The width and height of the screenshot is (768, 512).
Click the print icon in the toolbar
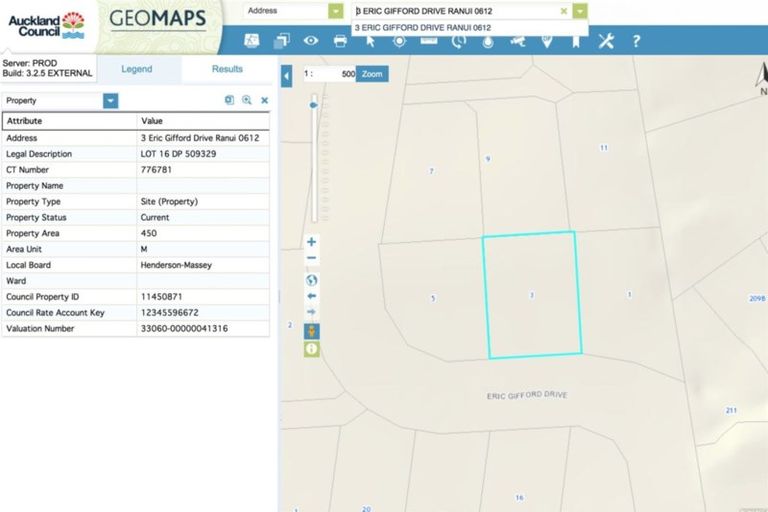point(340,41)
